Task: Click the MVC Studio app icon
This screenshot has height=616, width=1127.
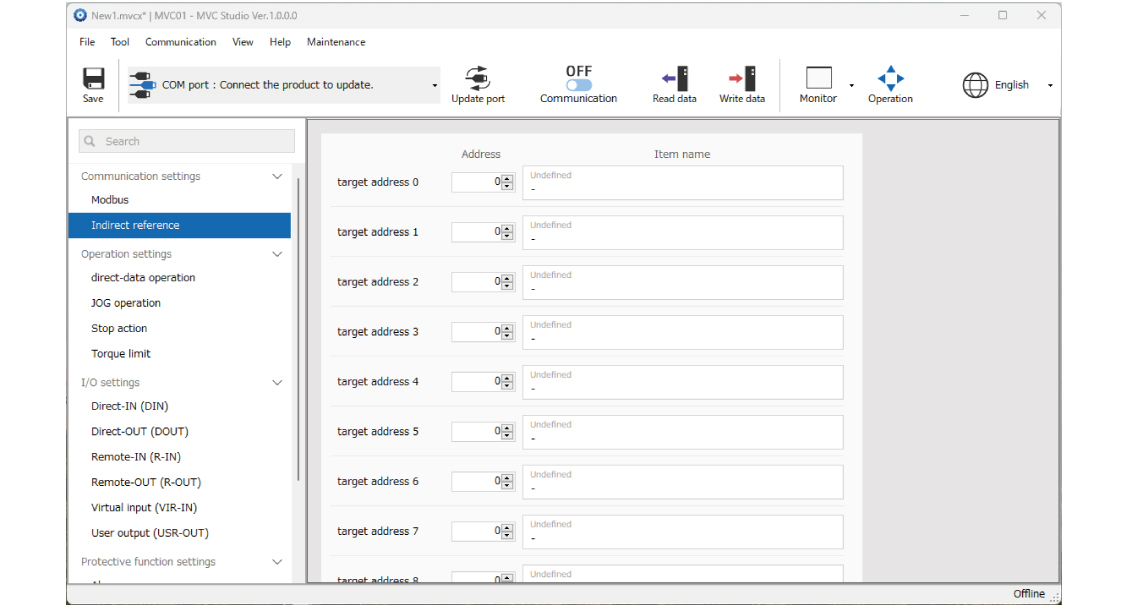Action: pos(80,15)
